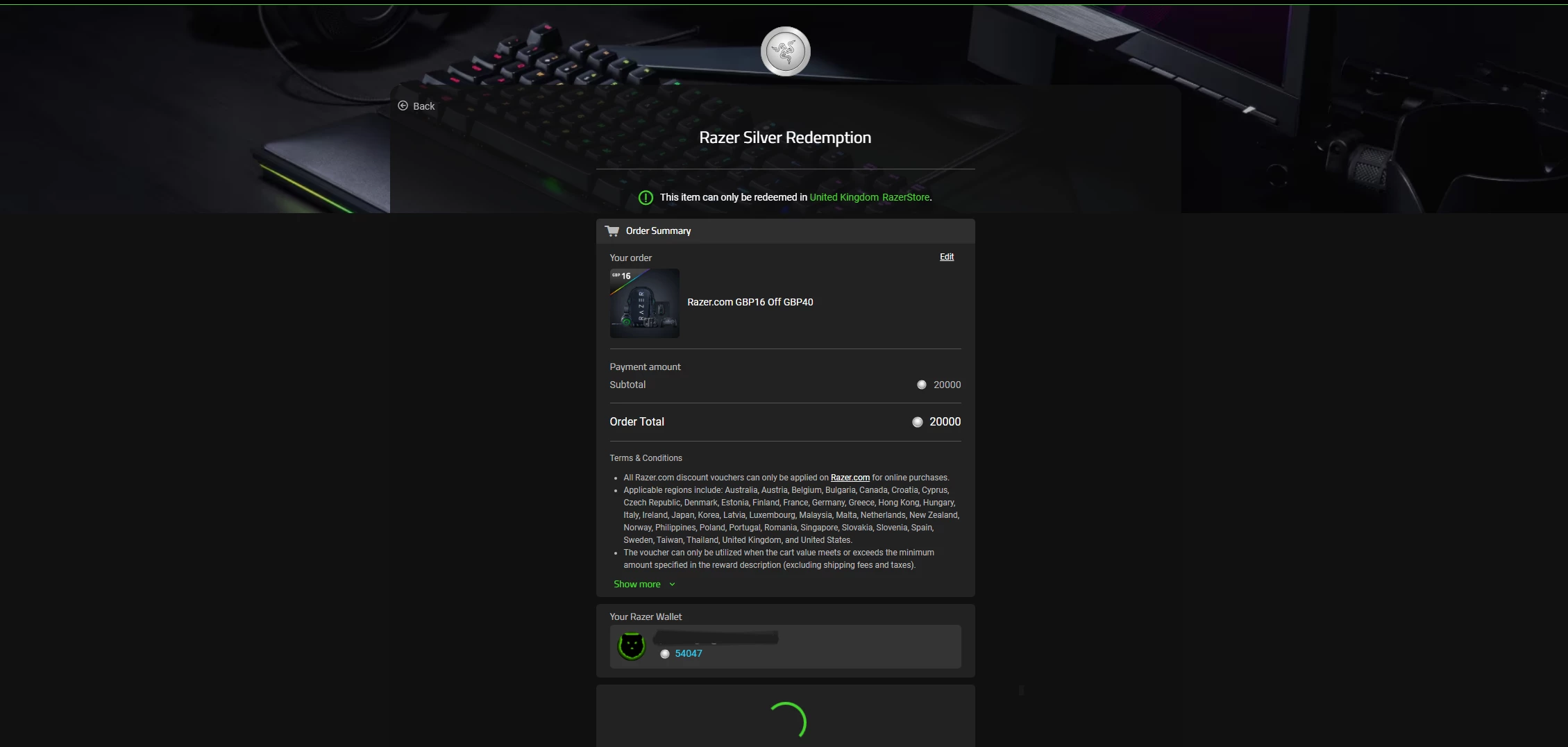
Task: Click the Edit link for your order
Action: 947,257
